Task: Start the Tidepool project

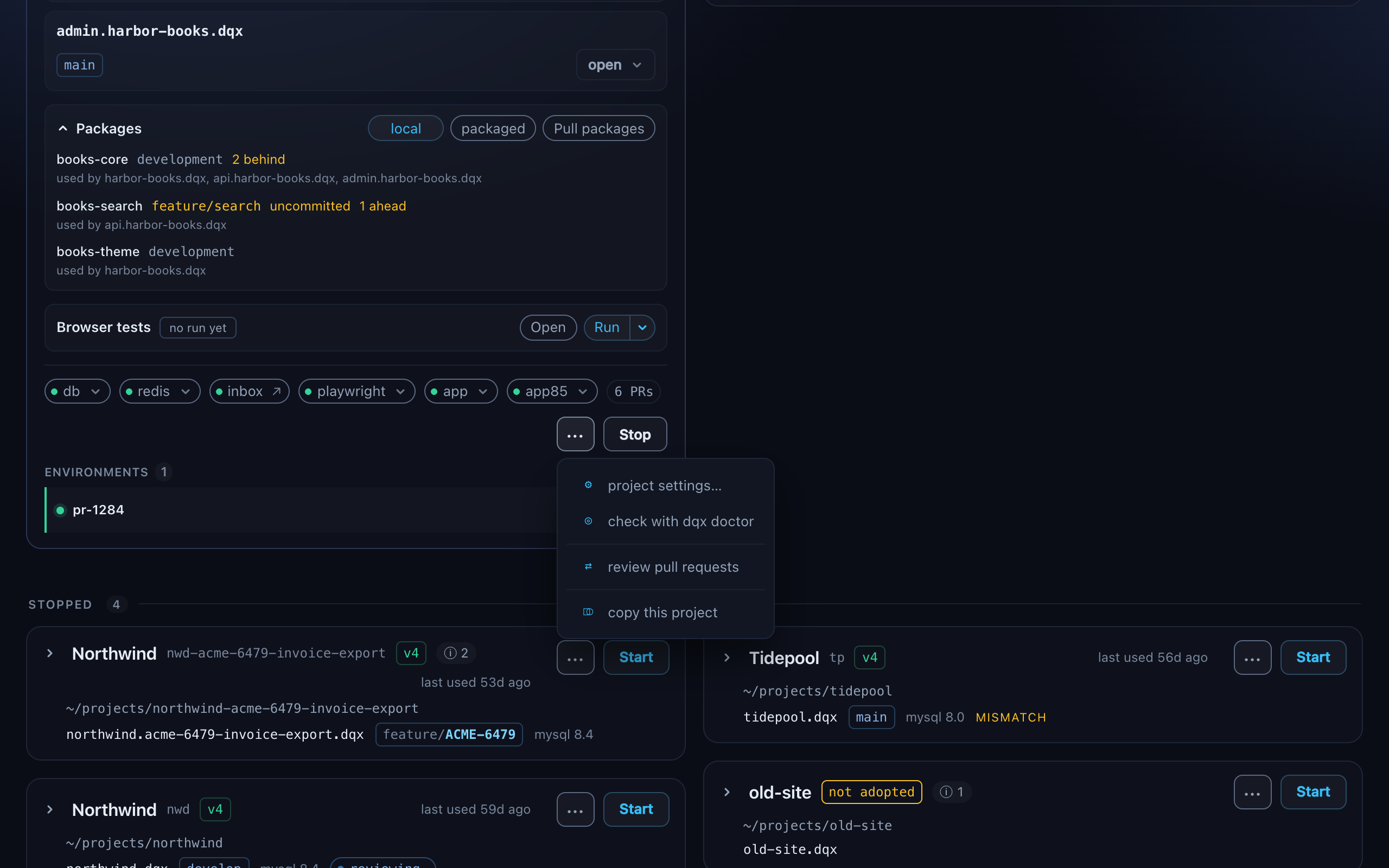Action: coord(1312,658)
